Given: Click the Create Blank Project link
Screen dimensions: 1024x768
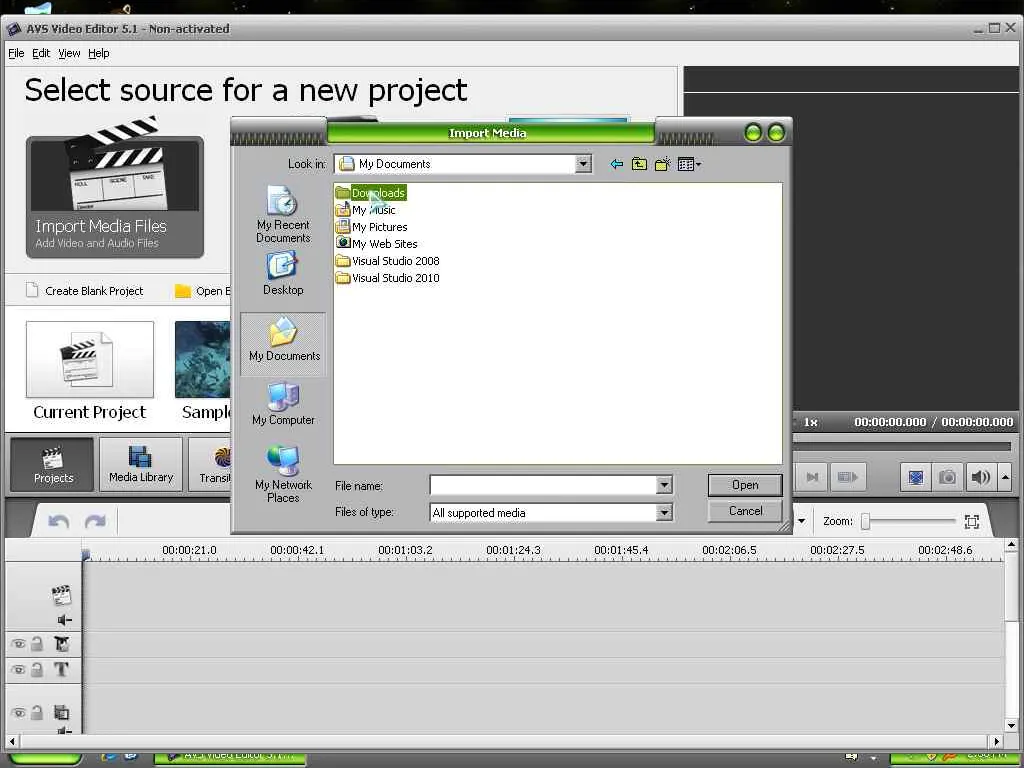Looking at the screenshot, I should coord(85,291).
